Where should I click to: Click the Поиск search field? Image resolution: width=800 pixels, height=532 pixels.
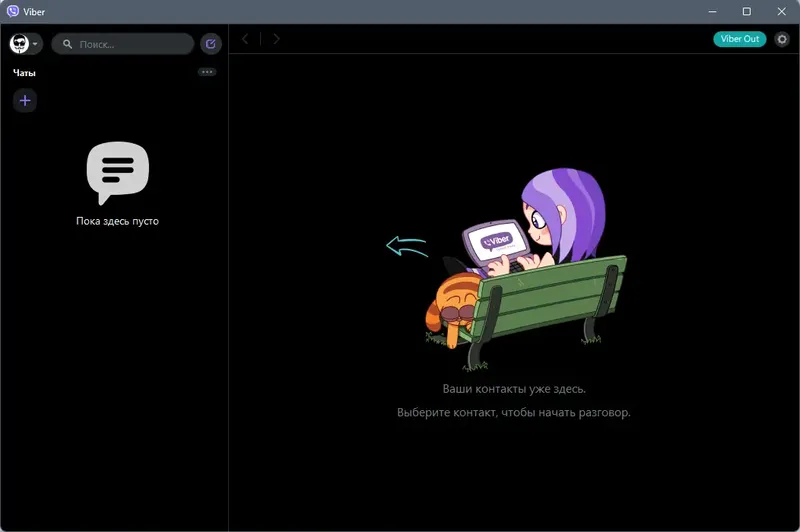(122, 44)
